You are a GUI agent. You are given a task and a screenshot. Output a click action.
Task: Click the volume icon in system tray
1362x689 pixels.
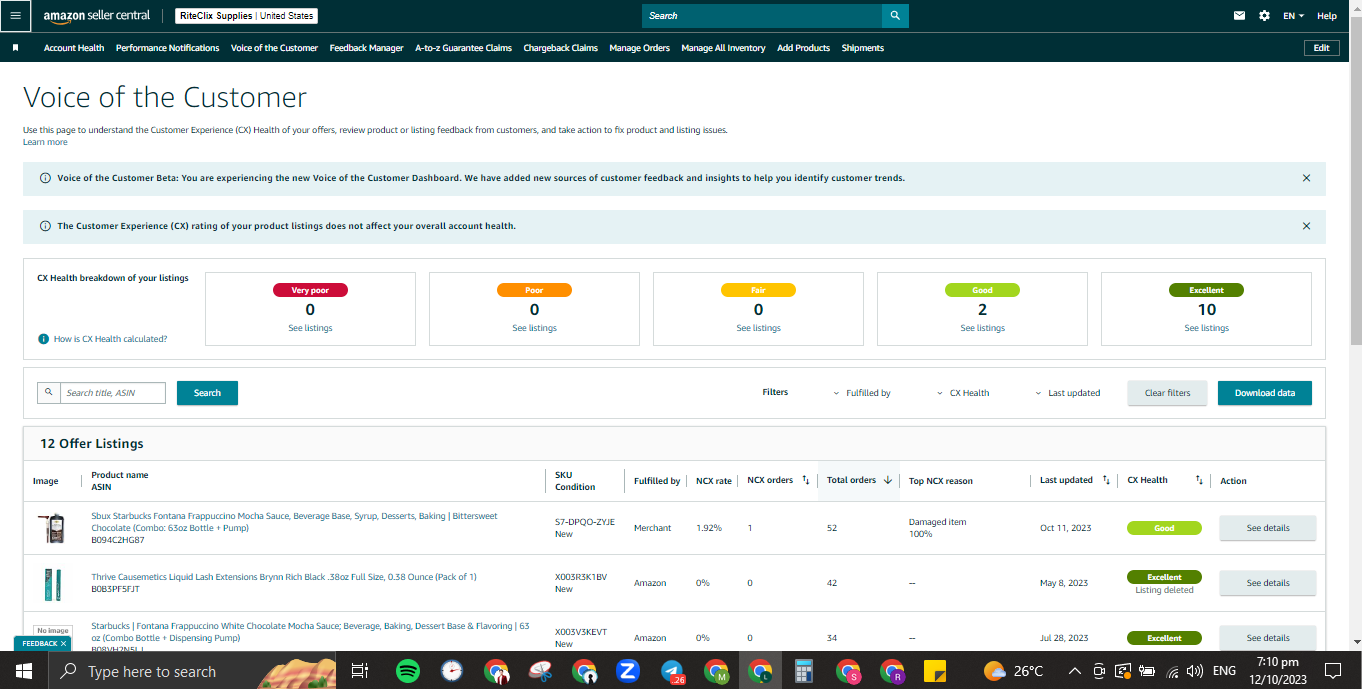point(1194,671)
